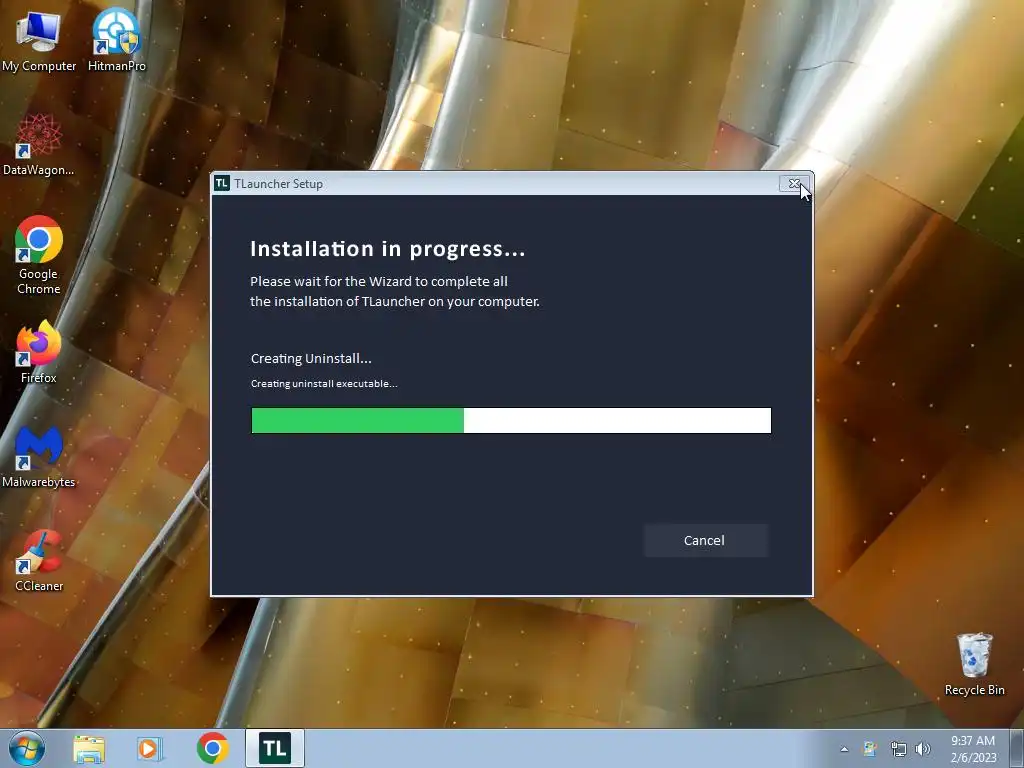Click the TL icon in setup title bar
Viewport: 1024px width, 768px height.
222,184
